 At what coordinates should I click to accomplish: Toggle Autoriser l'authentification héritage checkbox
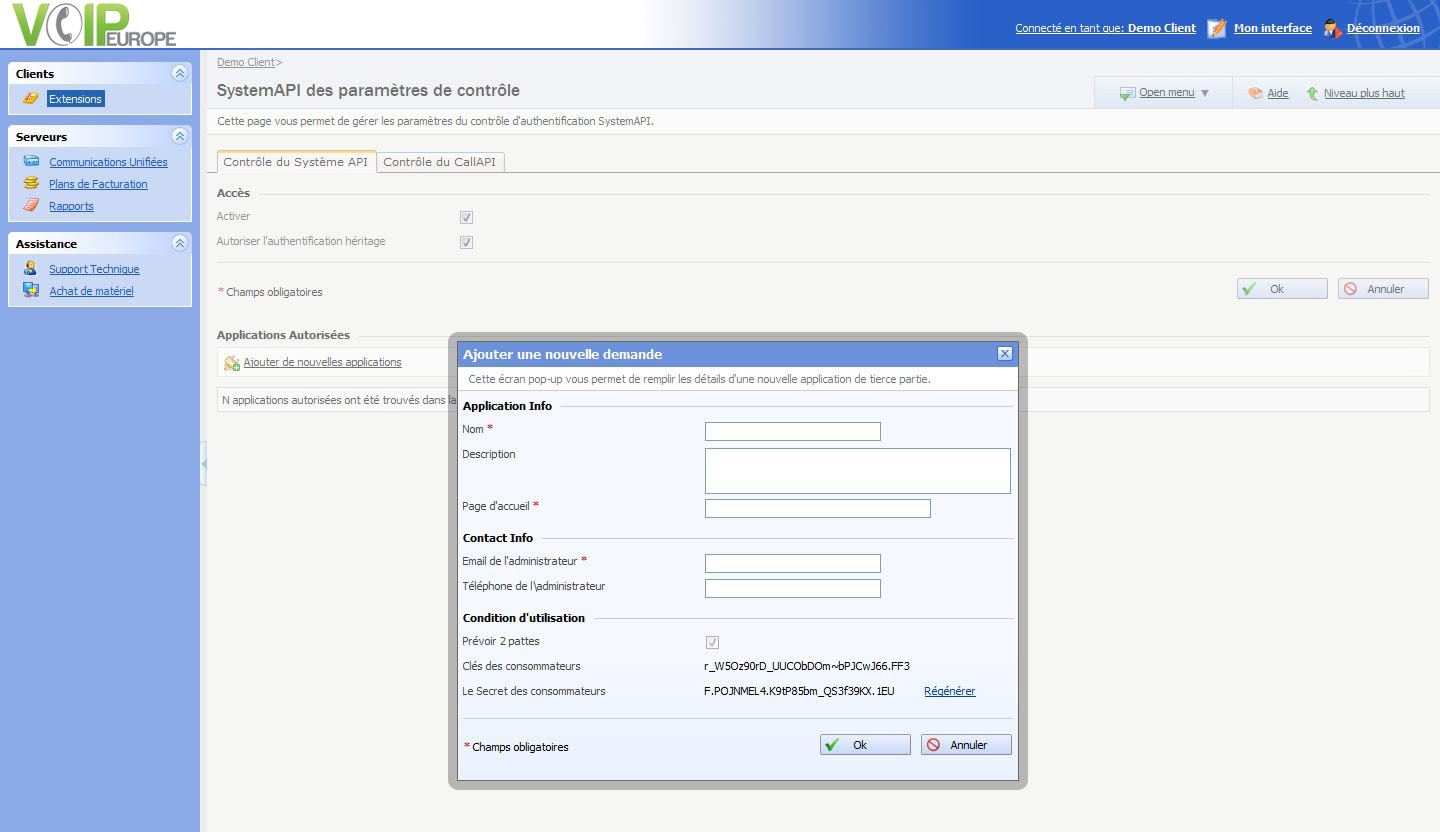466,242
